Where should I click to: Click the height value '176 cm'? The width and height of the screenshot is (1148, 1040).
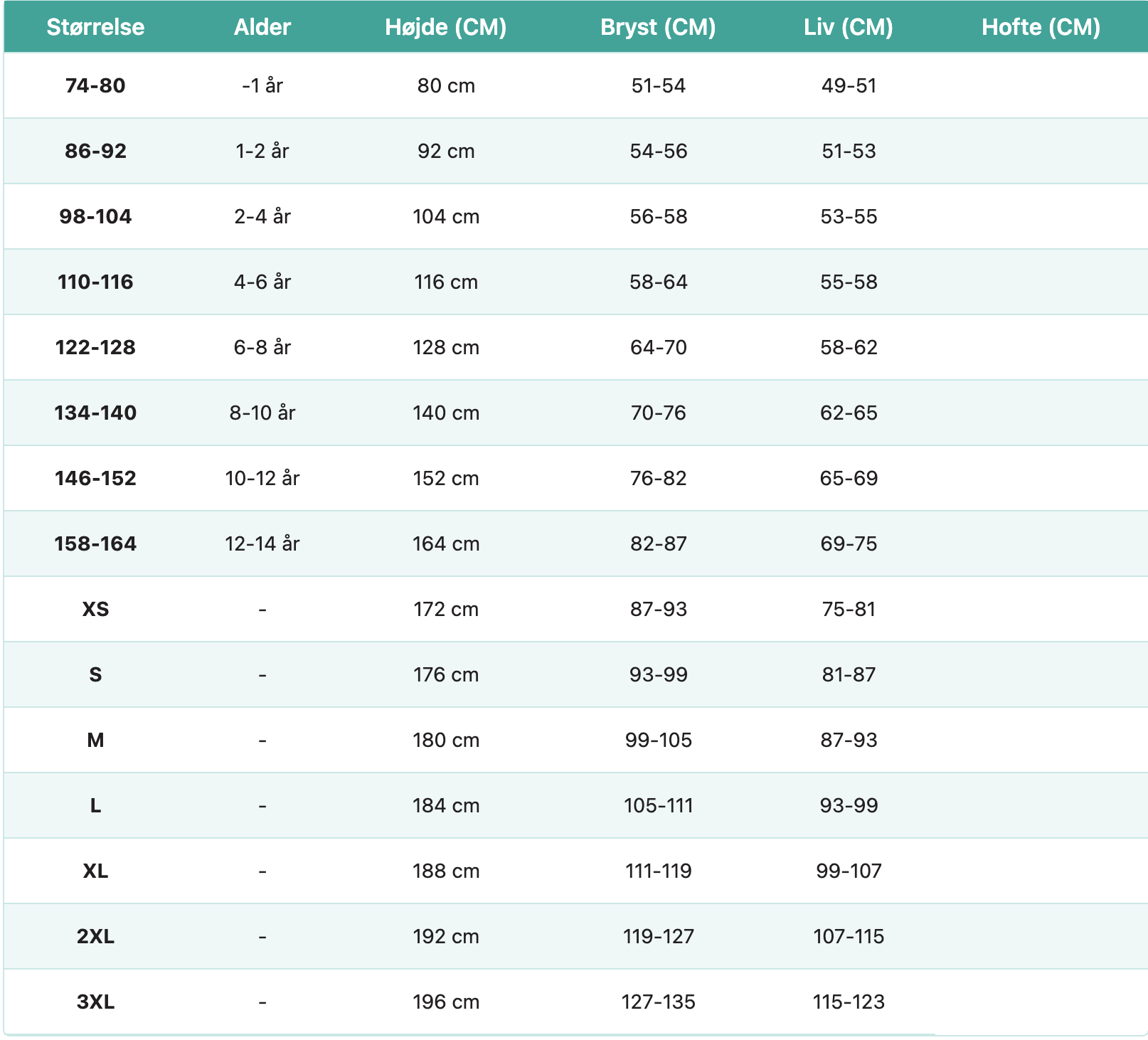pos(446,674)
